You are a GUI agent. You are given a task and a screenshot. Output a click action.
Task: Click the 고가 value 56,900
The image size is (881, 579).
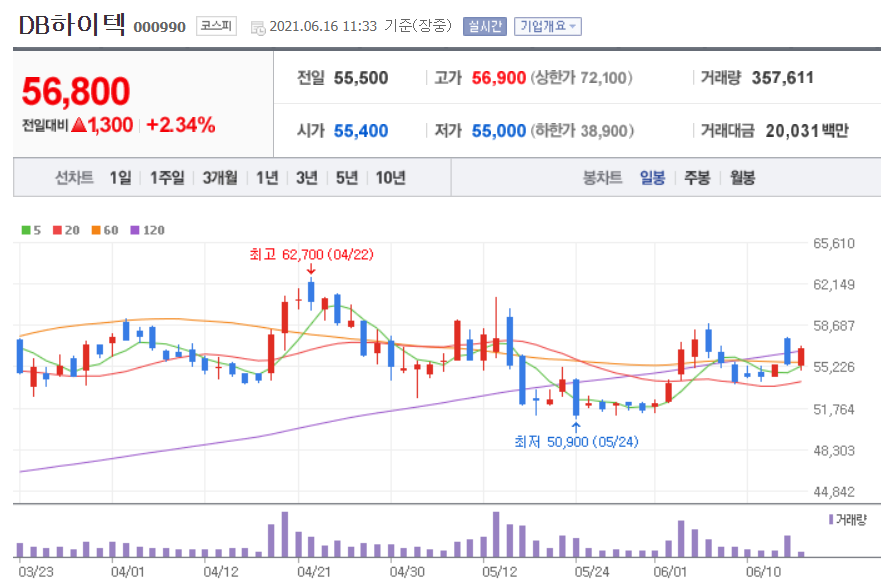[x=498, y=78]
